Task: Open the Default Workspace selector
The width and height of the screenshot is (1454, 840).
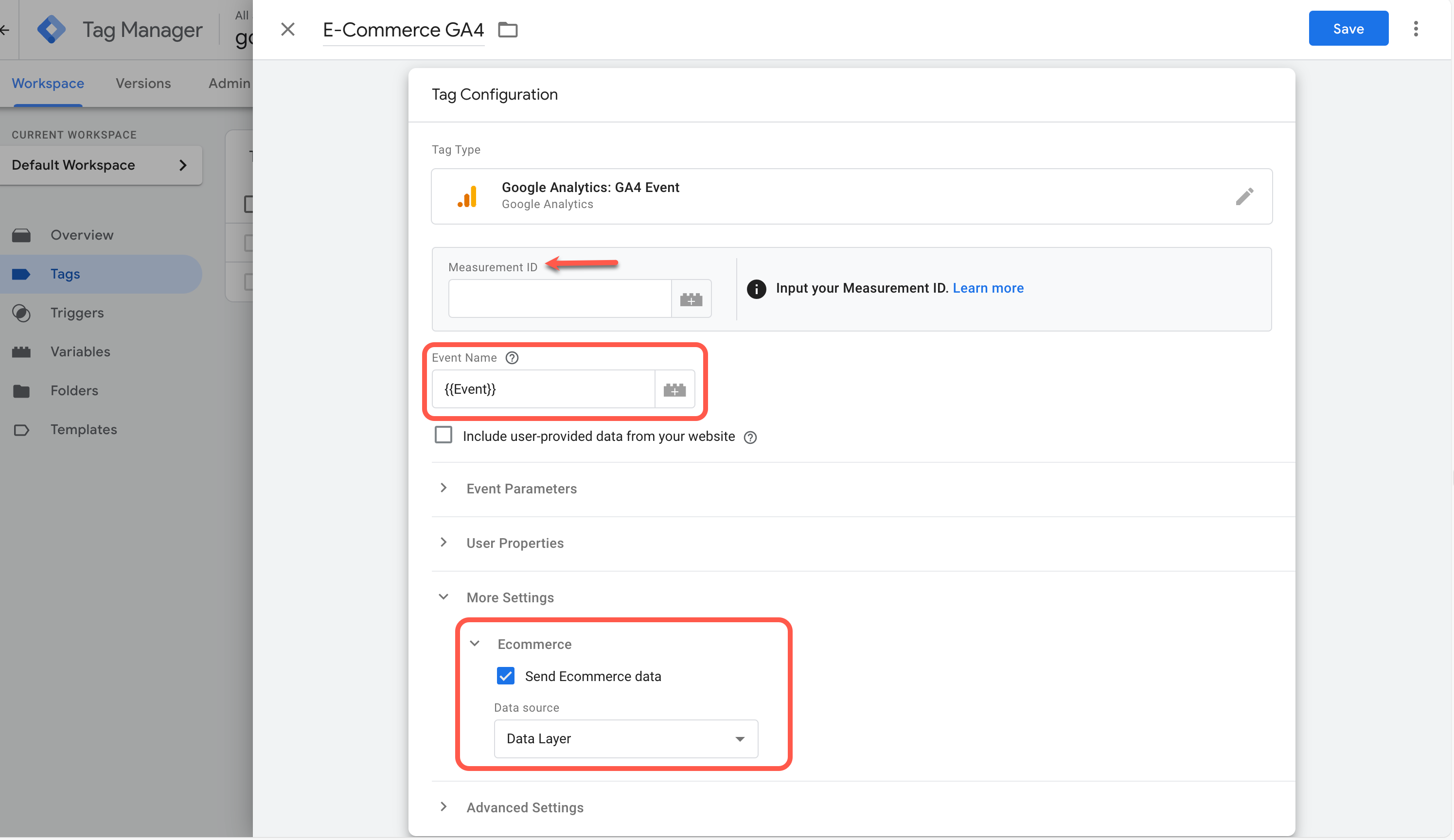Action: click(x=101, y=165)
